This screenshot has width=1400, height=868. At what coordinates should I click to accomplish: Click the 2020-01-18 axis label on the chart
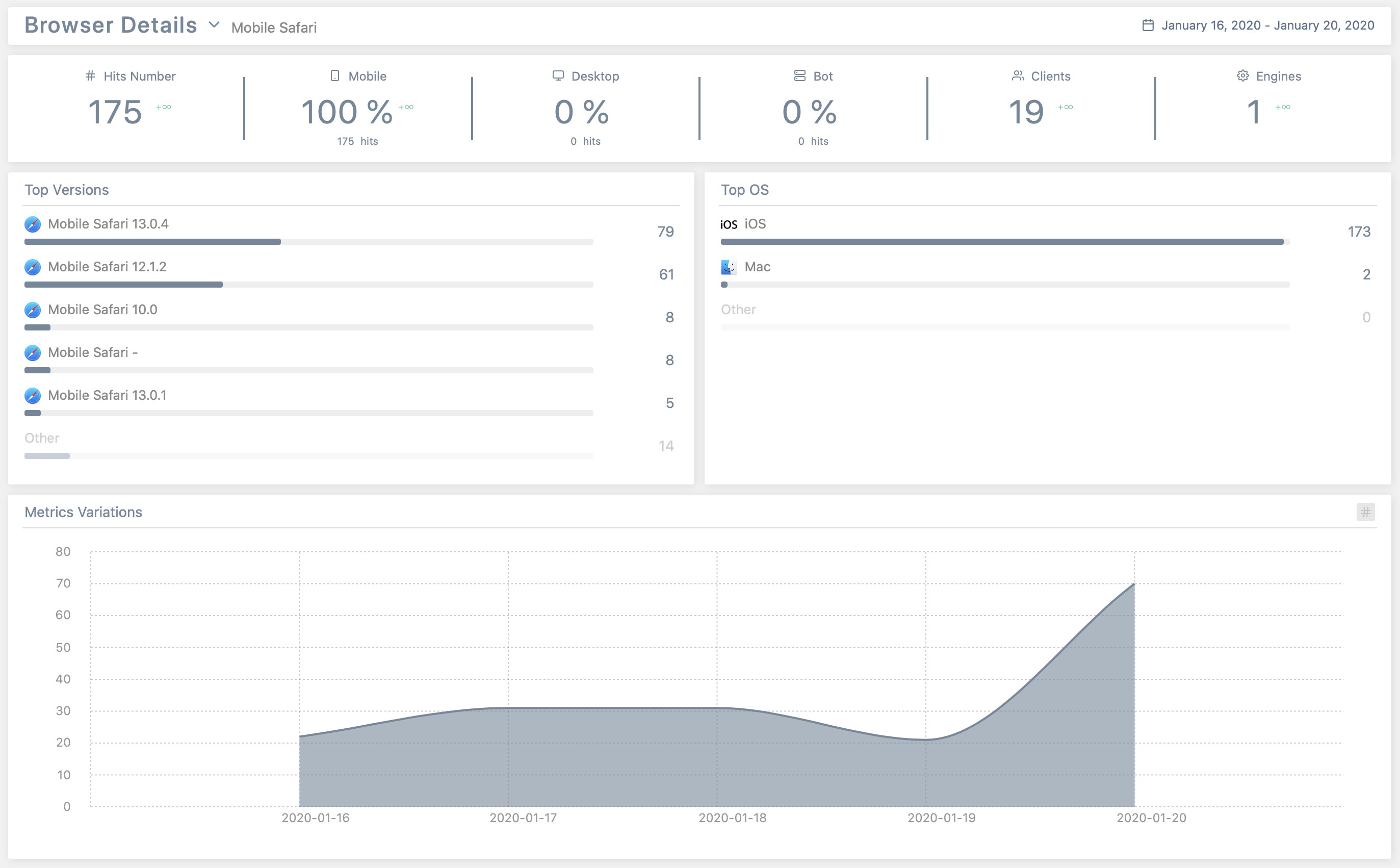tap(732, 818)
